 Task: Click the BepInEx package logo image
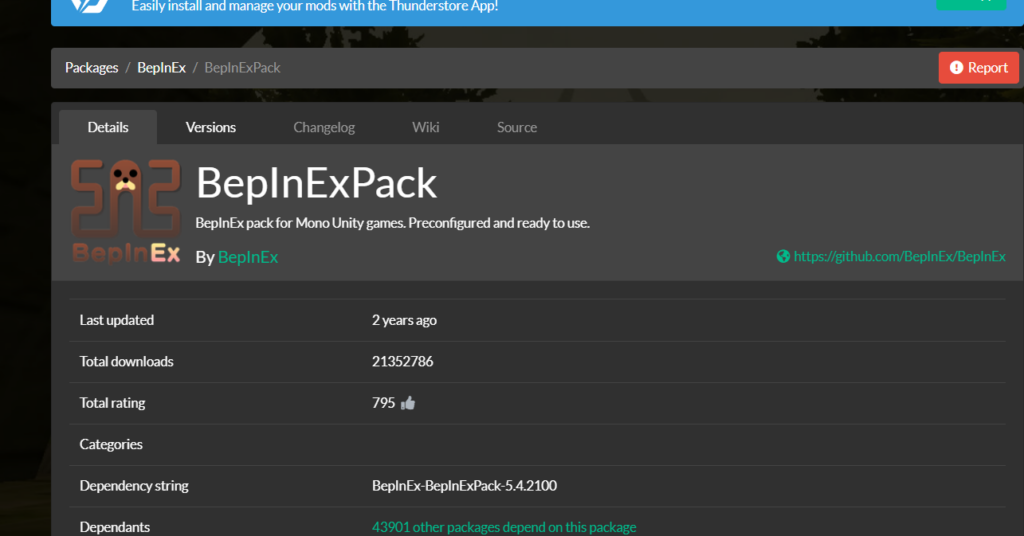126,211
